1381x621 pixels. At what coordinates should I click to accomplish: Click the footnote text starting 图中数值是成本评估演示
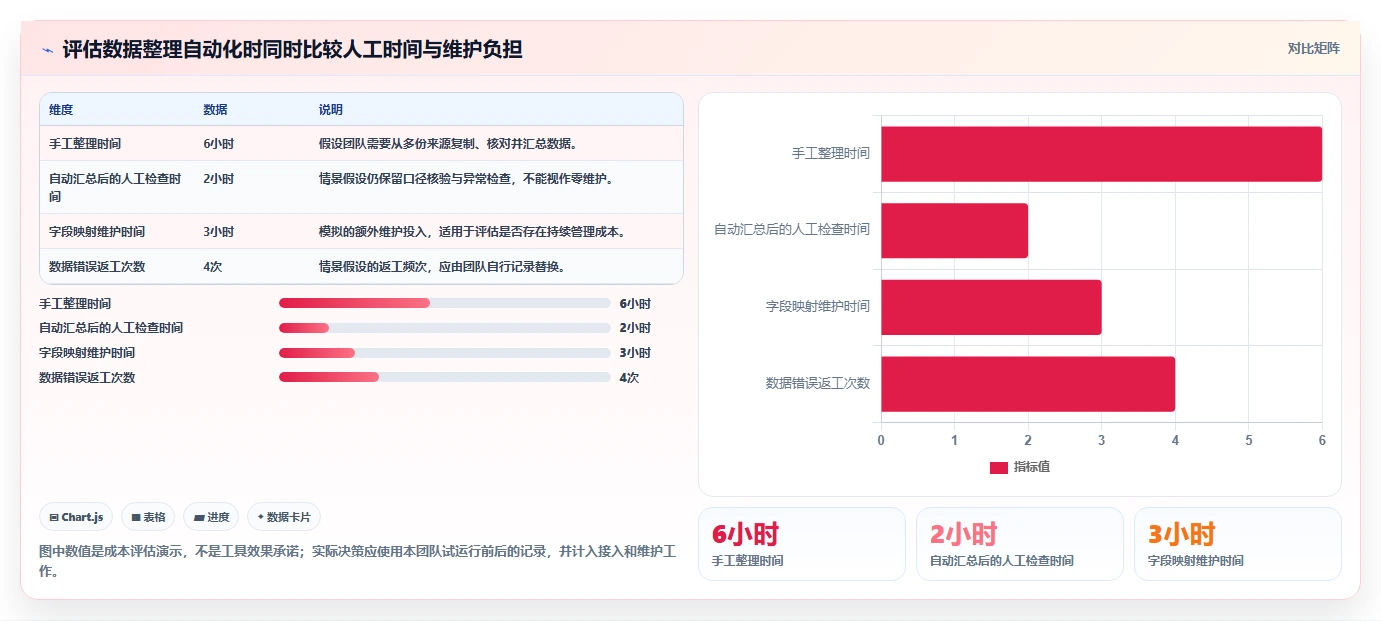(x=358, y=561)
